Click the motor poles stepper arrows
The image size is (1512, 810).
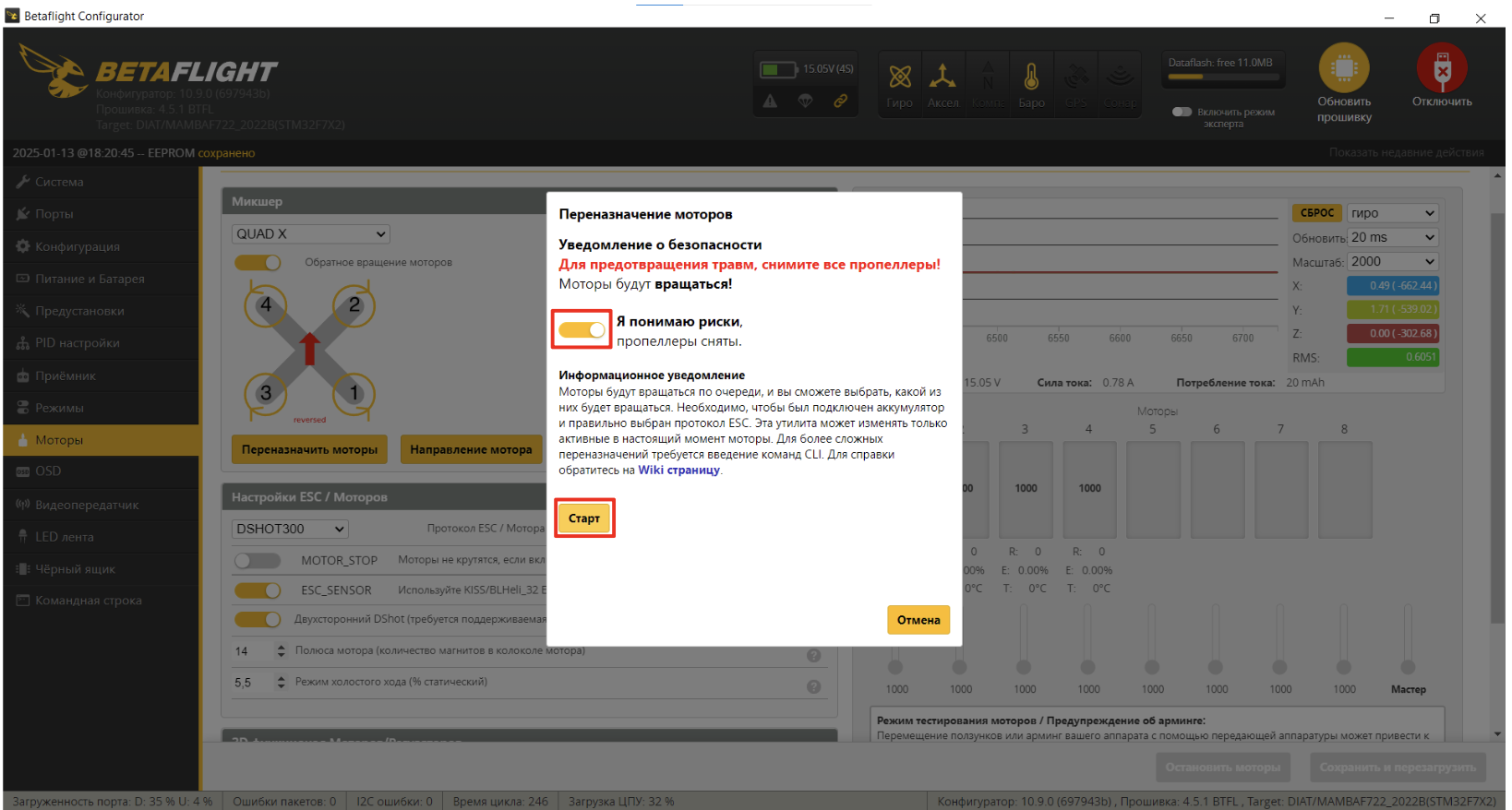click(281, 651)
